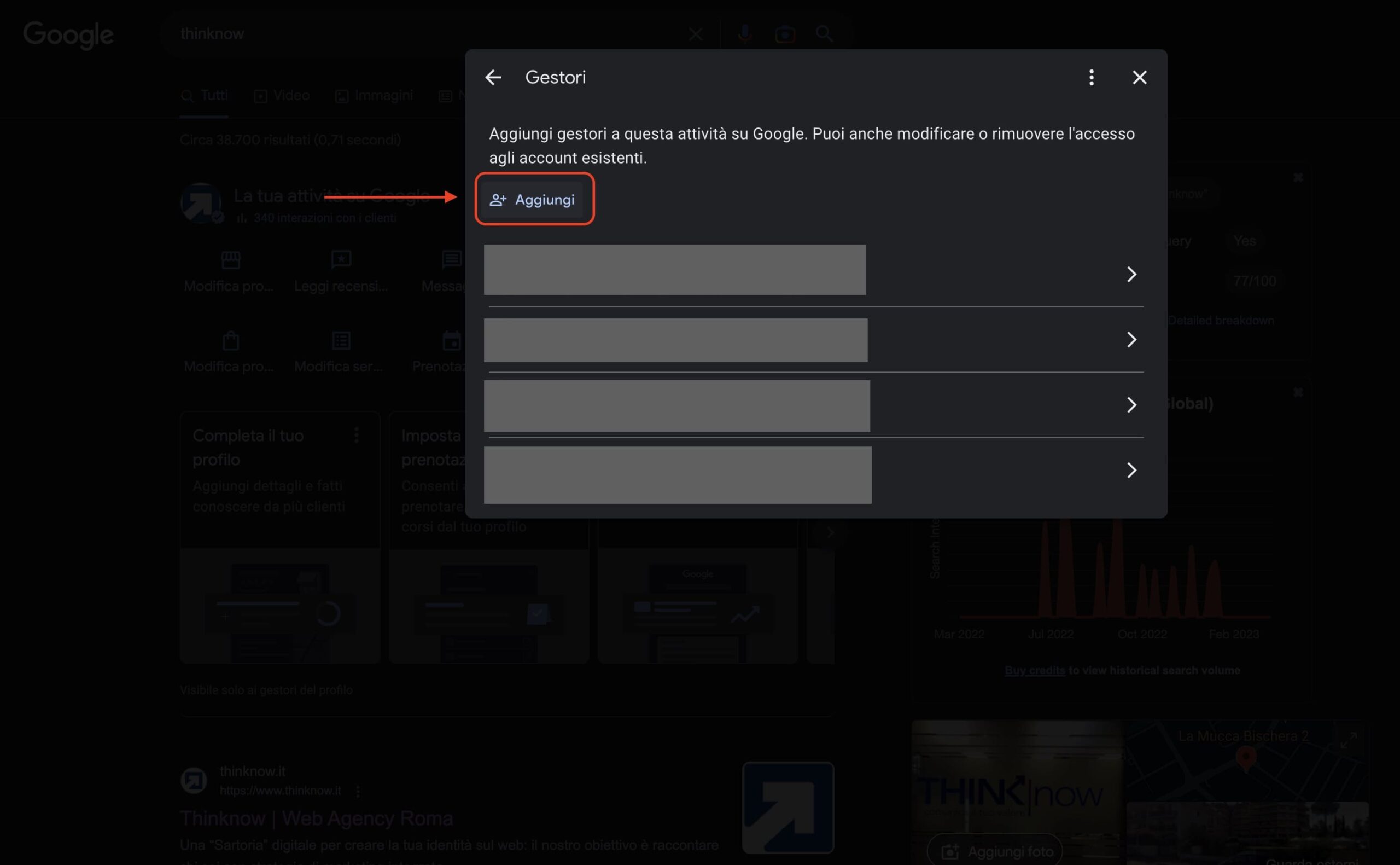Expand the first manager row chevron
The image size is (1400, 865).
point(1131,275)
